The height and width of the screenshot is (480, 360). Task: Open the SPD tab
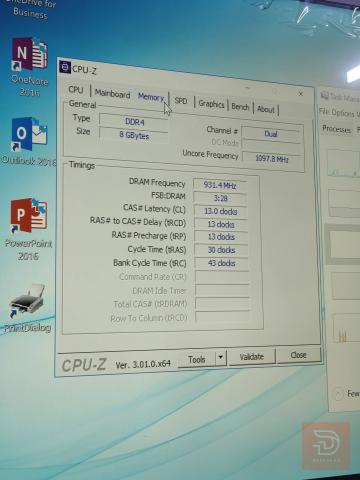tap(181, 101)
